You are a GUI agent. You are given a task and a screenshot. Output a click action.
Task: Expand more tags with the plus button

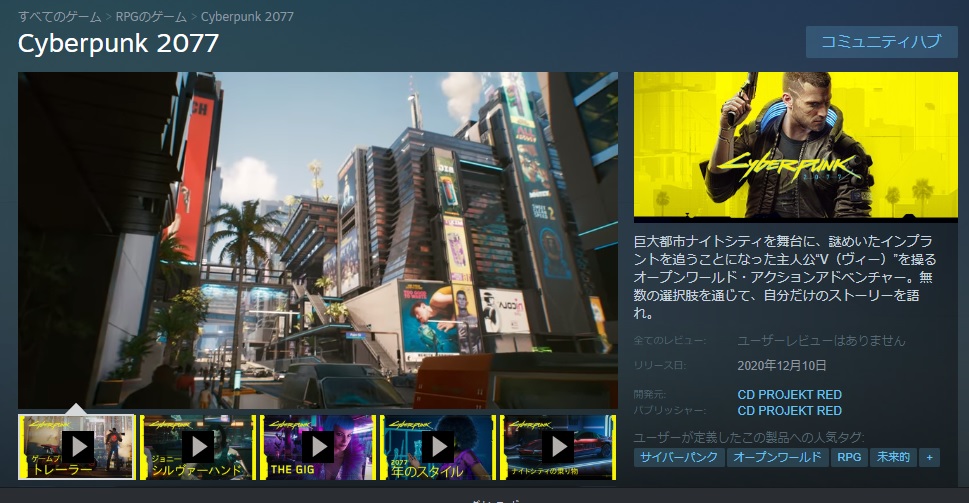pyautogui.click(x=930, y=457)
